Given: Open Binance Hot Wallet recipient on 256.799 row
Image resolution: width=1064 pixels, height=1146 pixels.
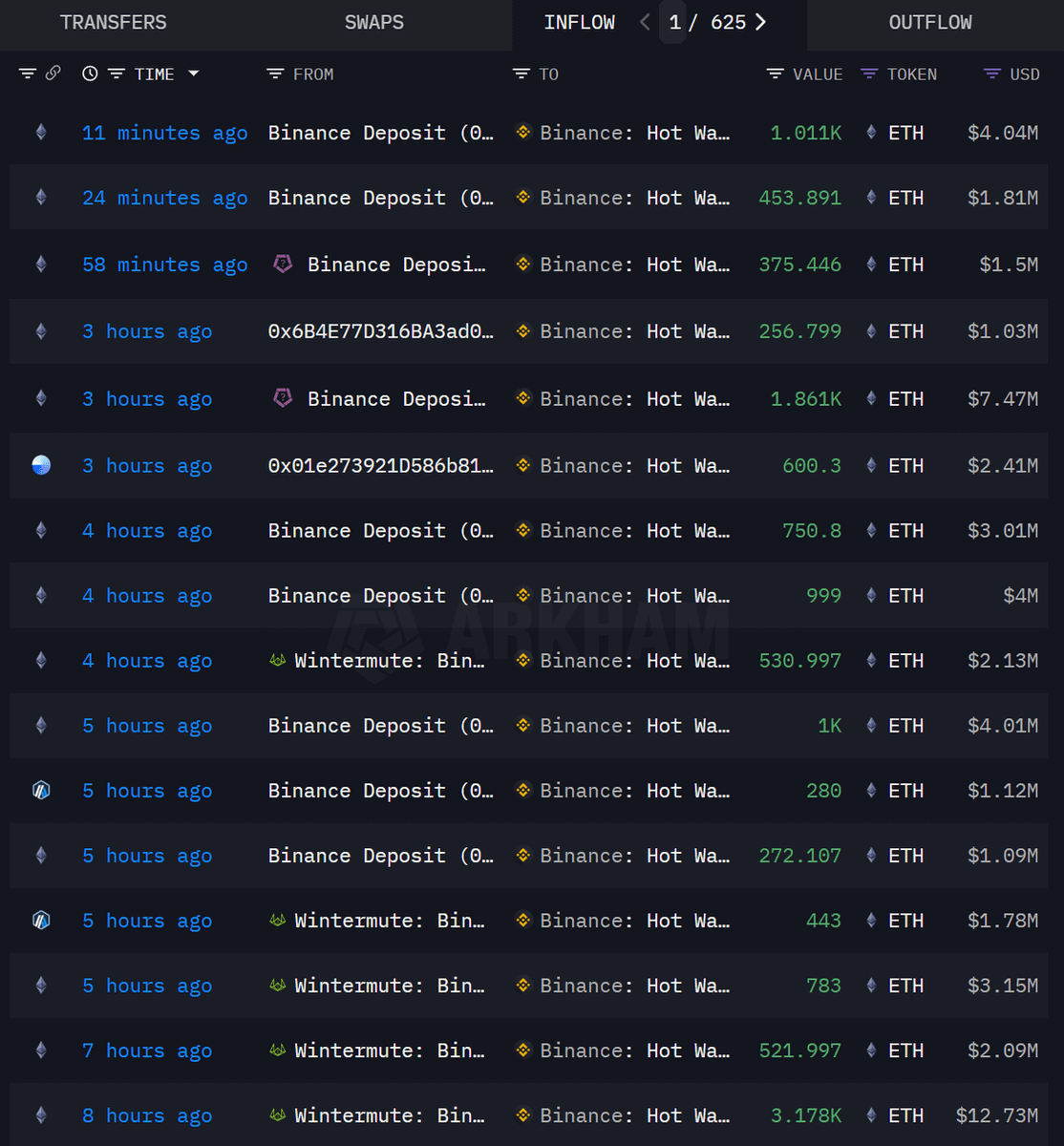Looking at the screenshot, I should click(x=634, y=331).
